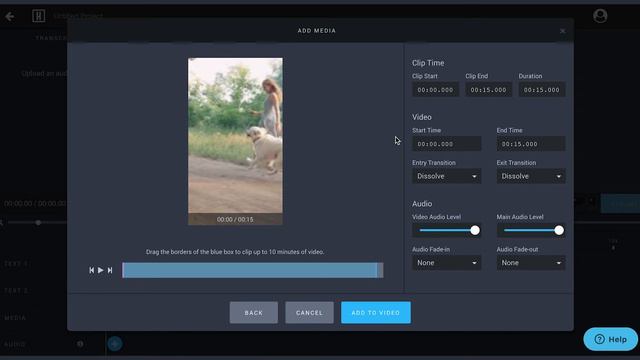Open the Entry Transition dropdown
This screenshot has height=360, width=640.
tap(447, 176)
